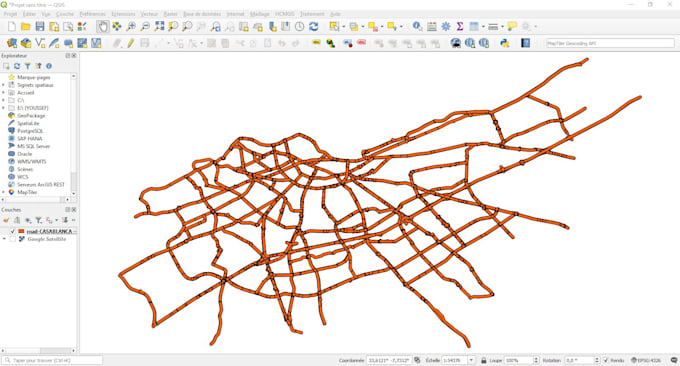Open the Raster menu
Image resolution: width=680 pixels, height=366 pixels.
tap(170, 14)
